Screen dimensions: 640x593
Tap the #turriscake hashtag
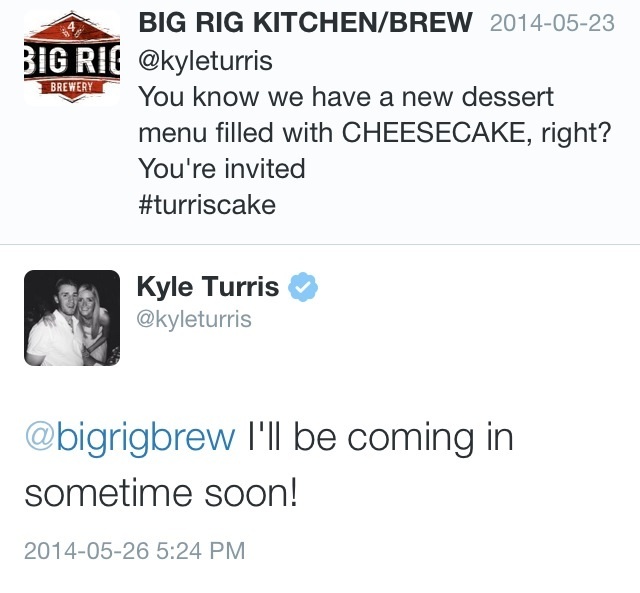click(207, 204)
